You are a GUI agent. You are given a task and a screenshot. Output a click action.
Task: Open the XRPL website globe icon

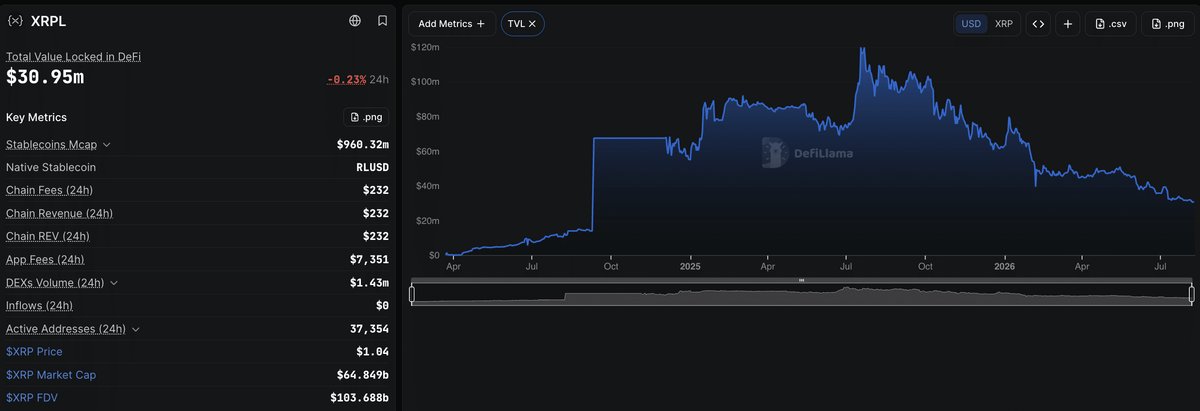355,20
